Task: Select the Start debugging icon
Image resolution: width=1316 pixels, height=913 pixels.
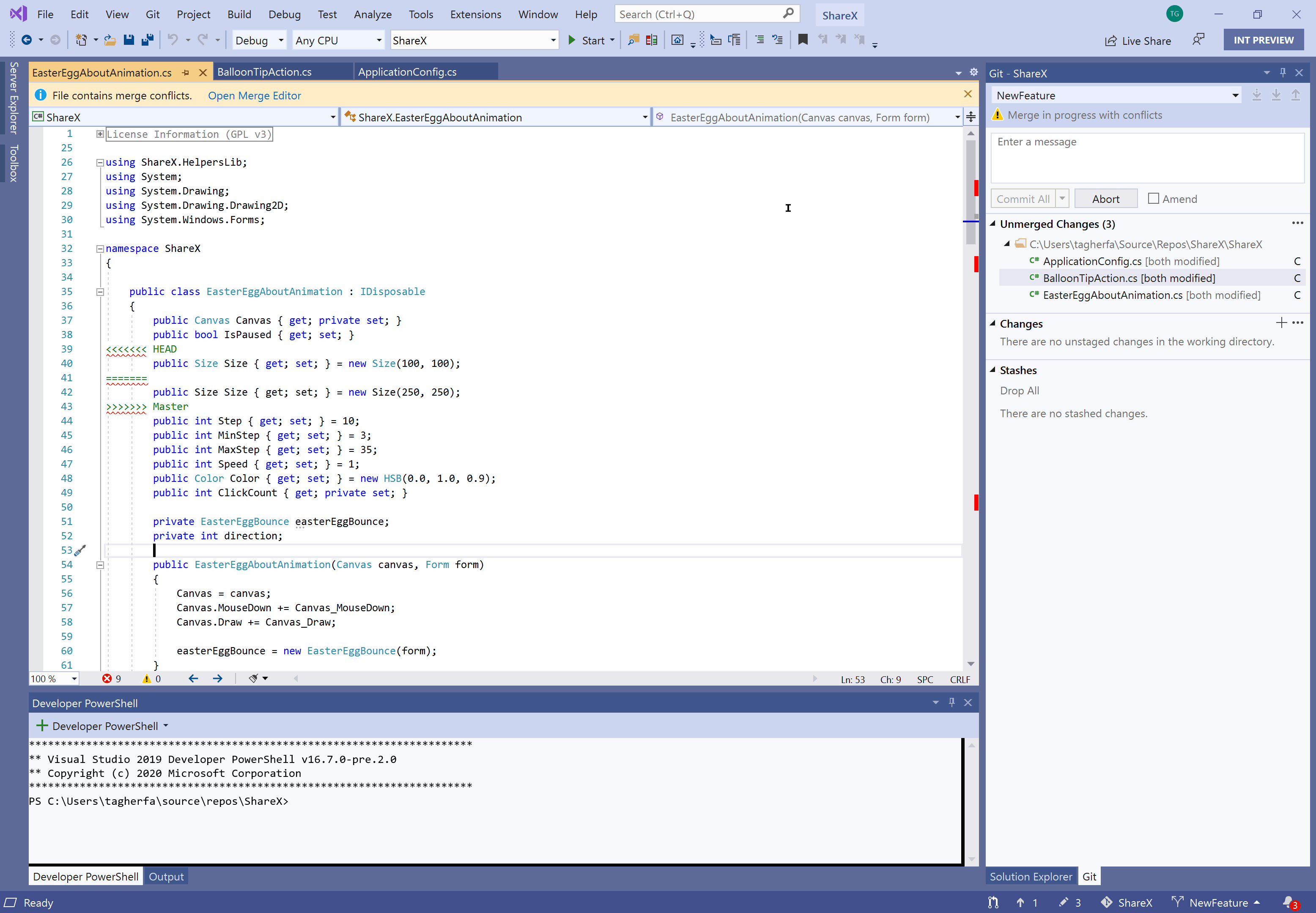Action: click(571, 40)
